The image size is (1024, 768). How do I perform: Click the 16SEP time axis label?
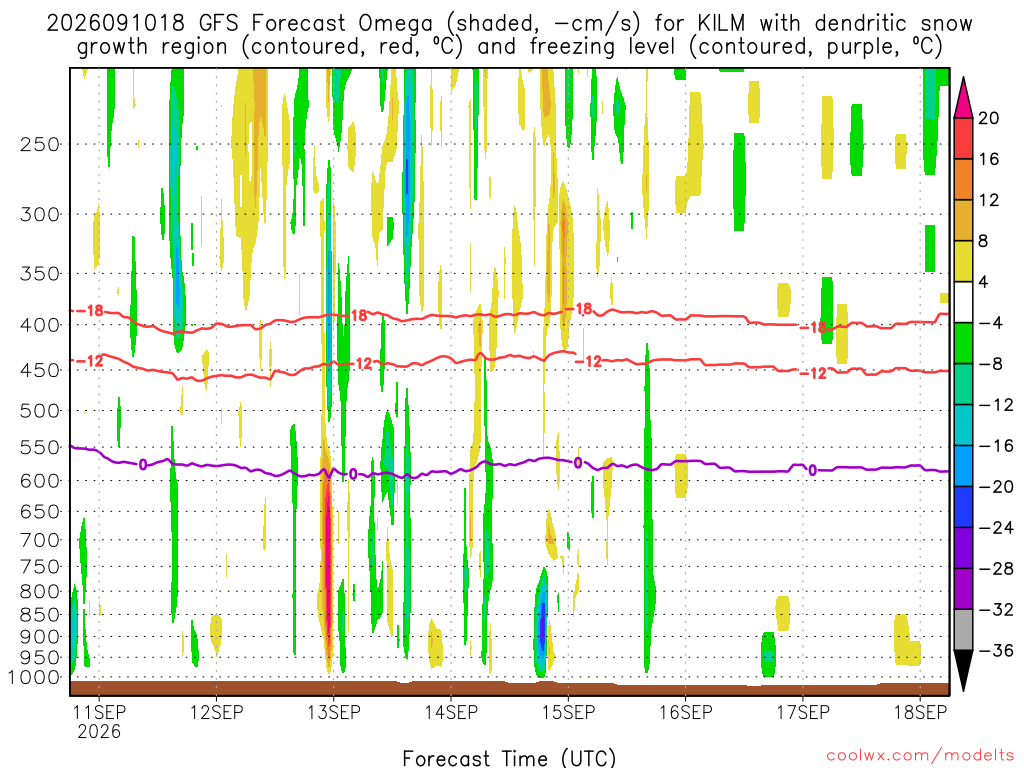[x=686, y=712]
